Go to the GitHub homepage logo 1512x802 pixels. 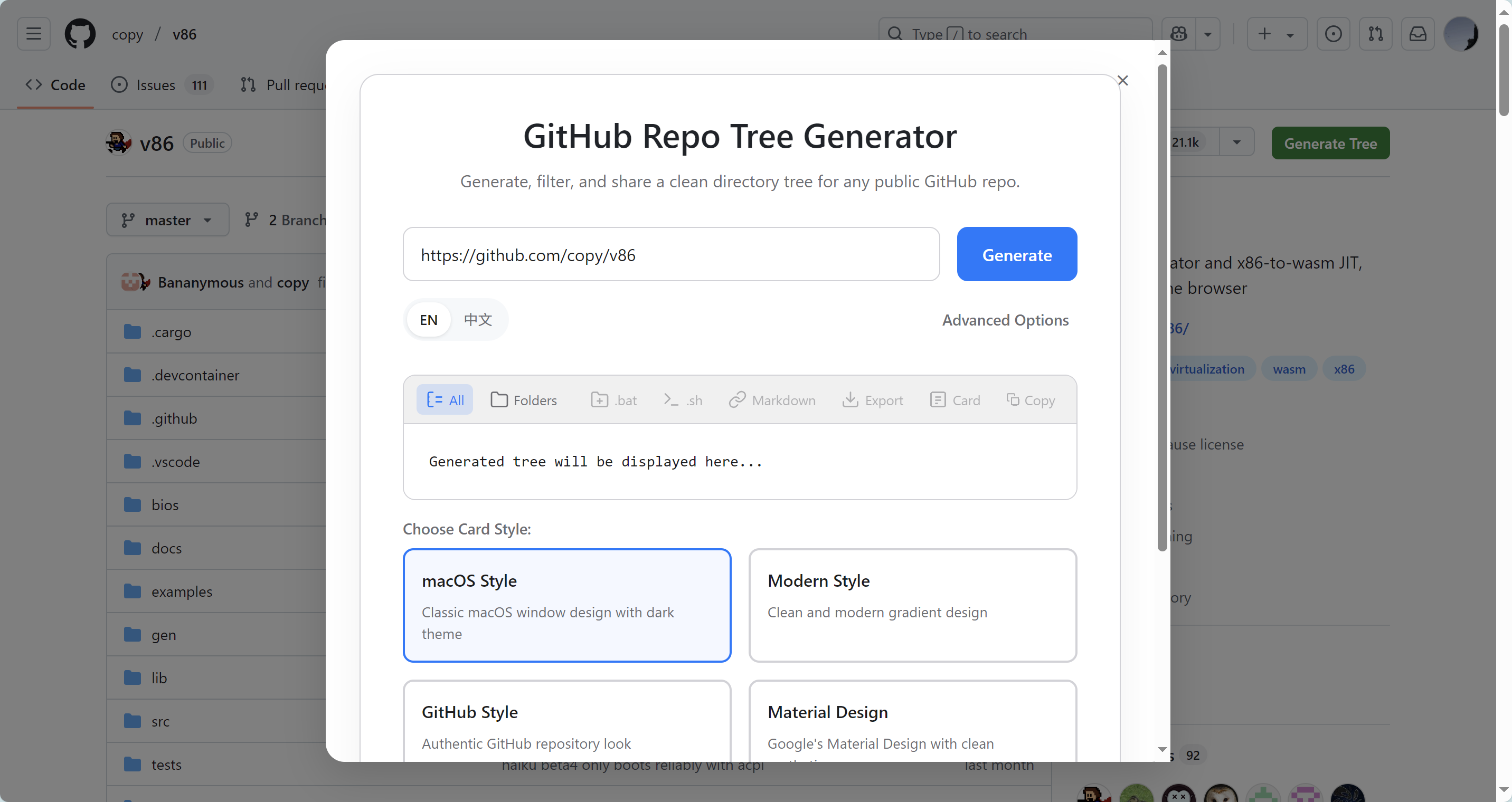click(80, 34)
